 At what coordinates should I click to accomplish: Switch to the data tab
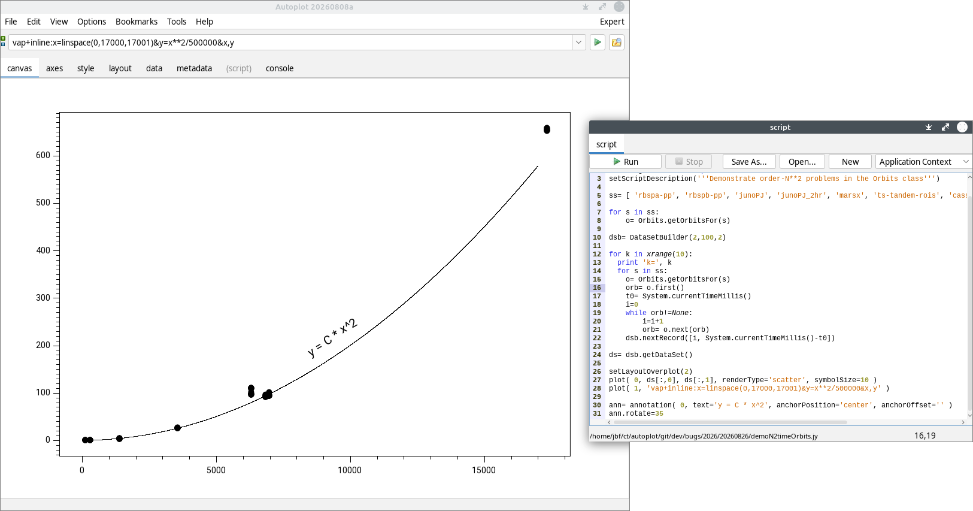pyautogui.click(x=154, y=68)
